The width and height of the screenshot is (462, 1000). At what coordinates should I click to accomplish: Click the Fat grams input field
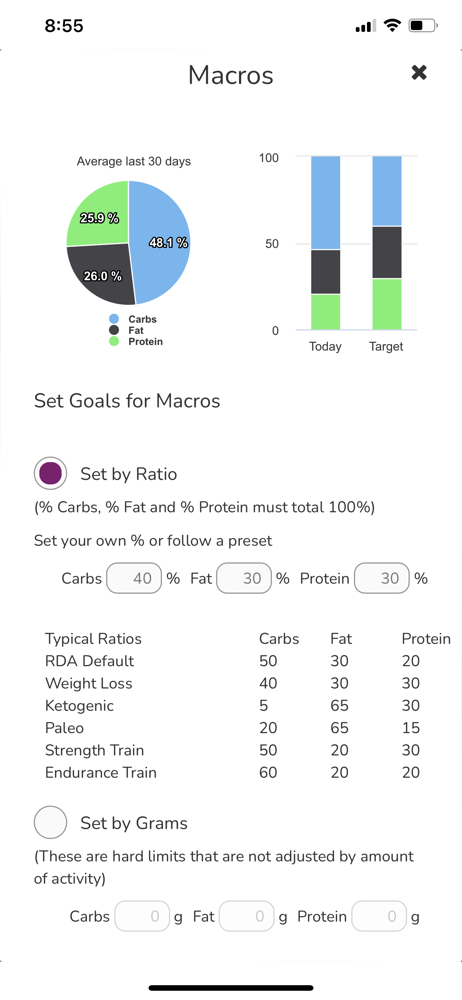click(246, 917)
